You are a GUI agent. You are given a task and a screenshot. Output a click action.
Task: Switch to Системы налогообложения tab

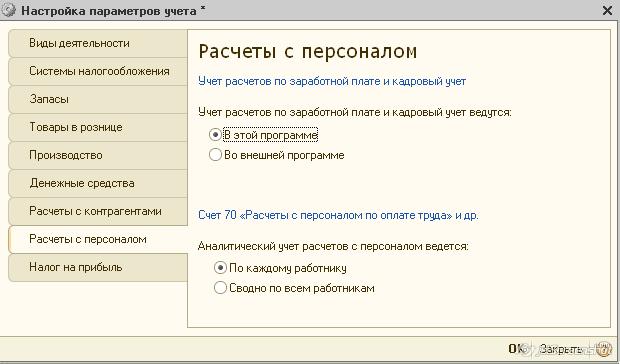point(98,71)
